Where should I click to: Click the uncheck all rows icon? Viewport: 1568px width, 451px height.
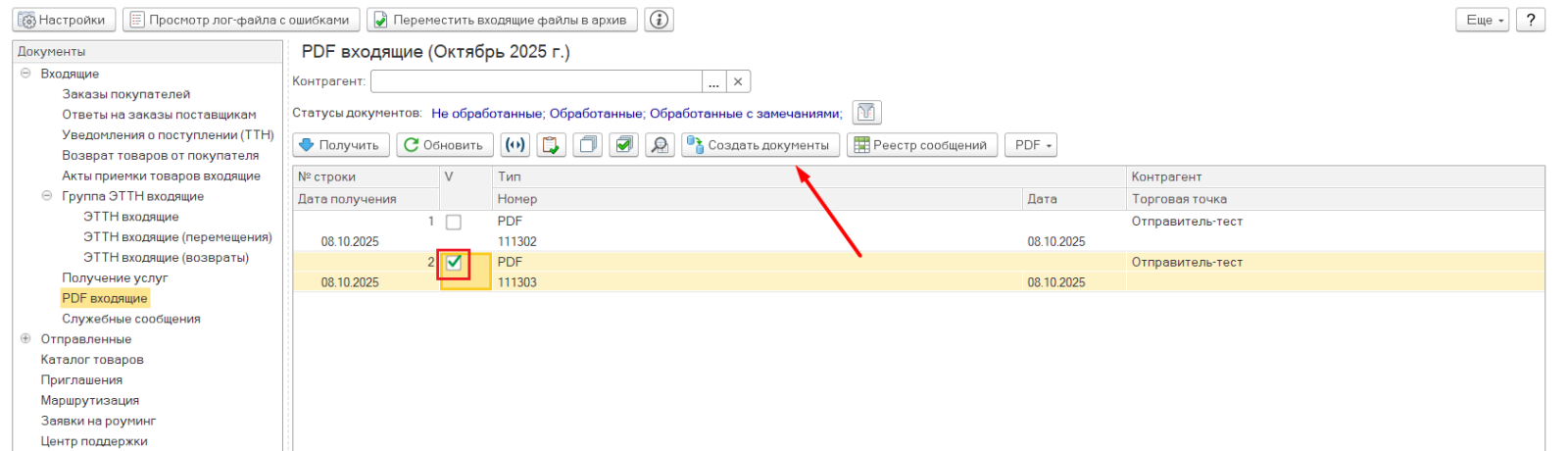[587, 145]
